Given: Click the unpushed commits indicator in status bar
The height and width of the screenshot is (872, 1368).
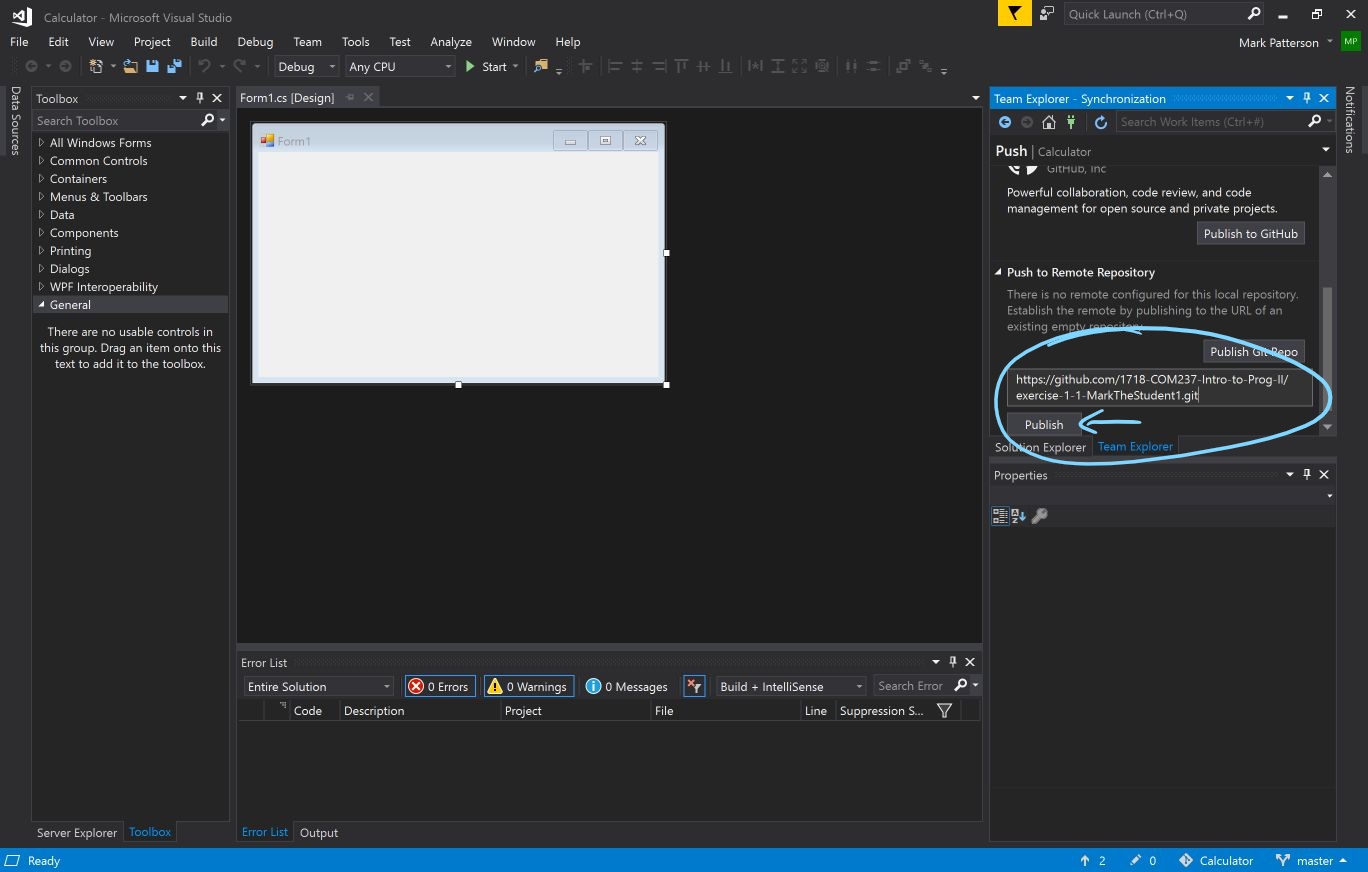Looking at the screenshot, I should click(x=1093, y=860).
